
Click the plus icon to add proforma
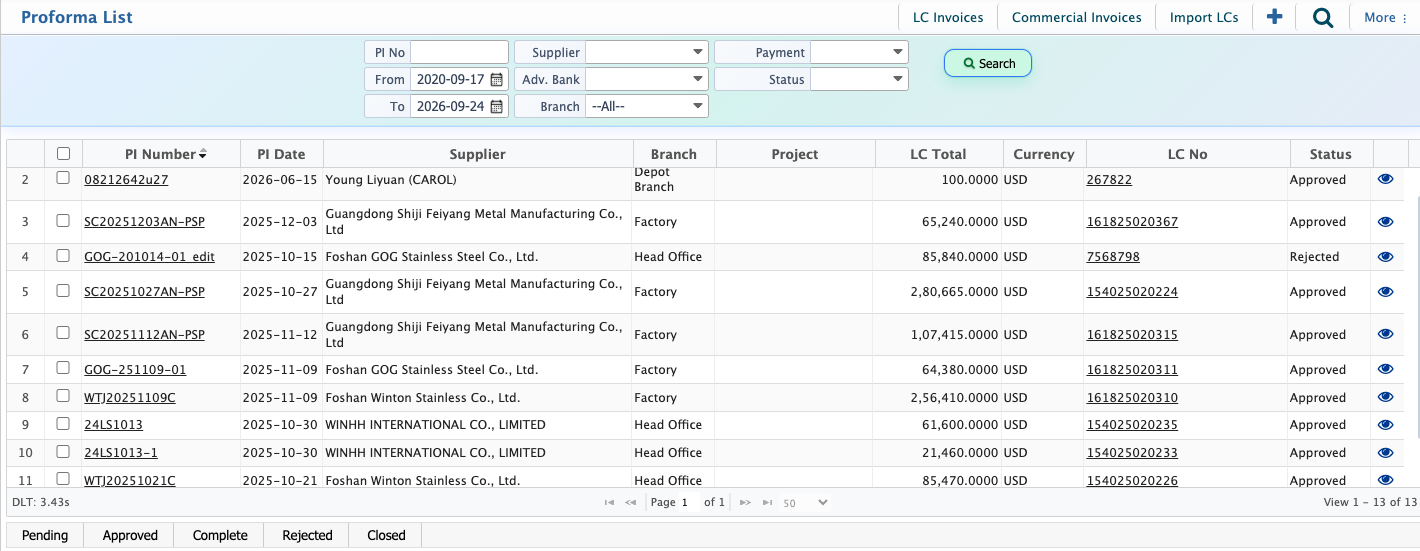pos(1274,17)
